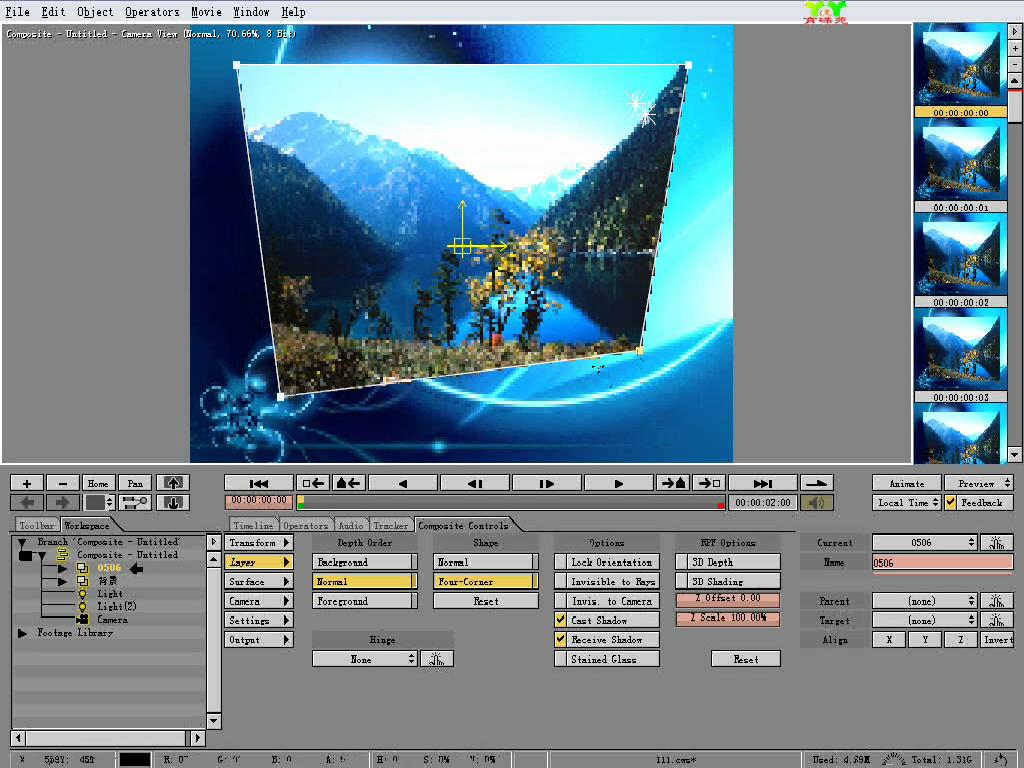
Task: Select the Camera object in the workspace tree
Action: coord(112,619)
